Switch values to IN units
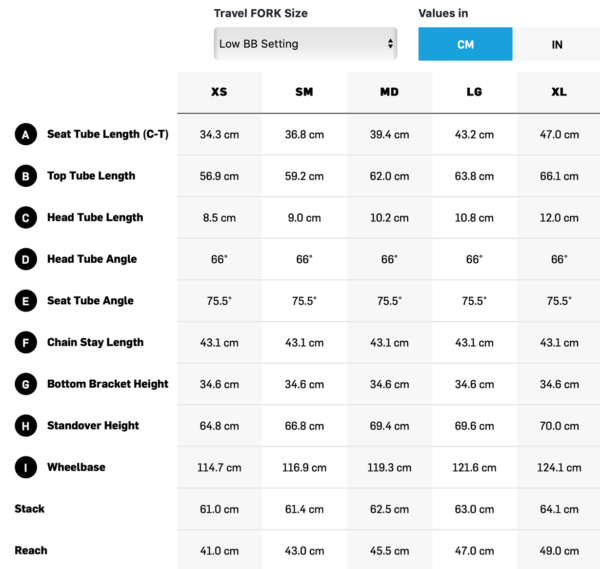Viewport: 600px width, 569px height. tap(556, 44)
